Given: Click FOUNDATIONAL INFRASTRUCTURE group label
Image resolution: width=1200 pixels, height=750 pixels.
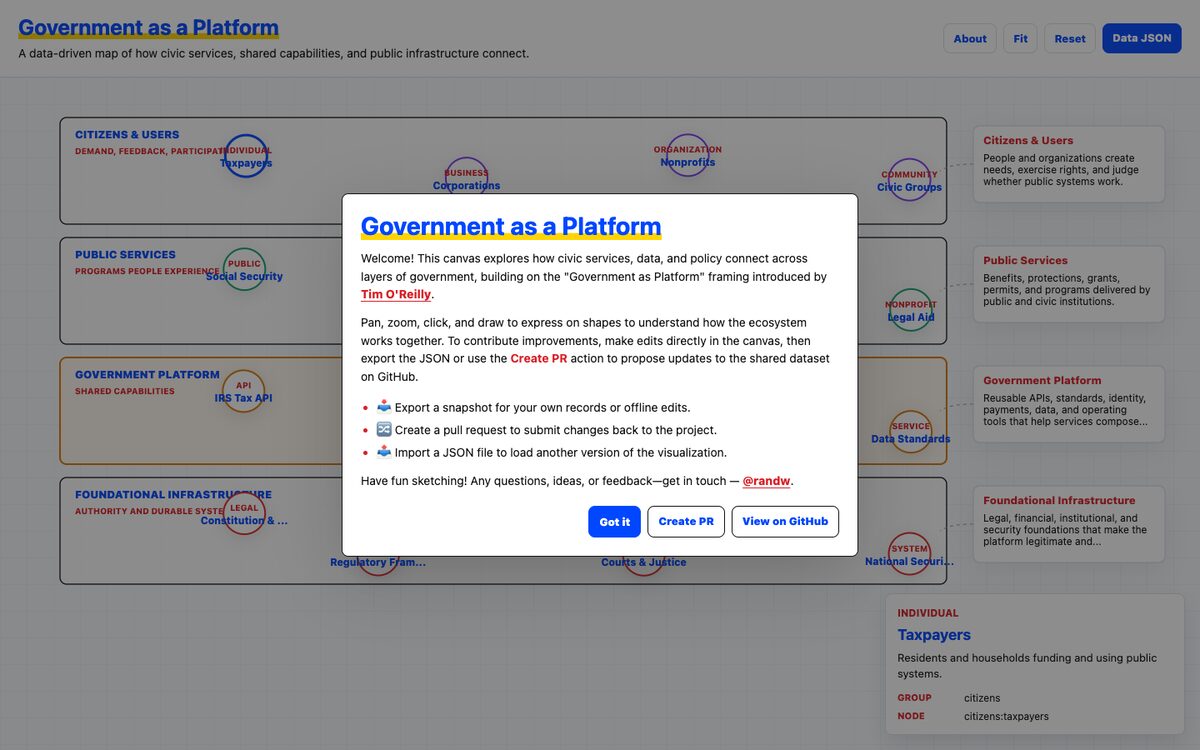Looking at the screenshot, I should click(173, 494).
